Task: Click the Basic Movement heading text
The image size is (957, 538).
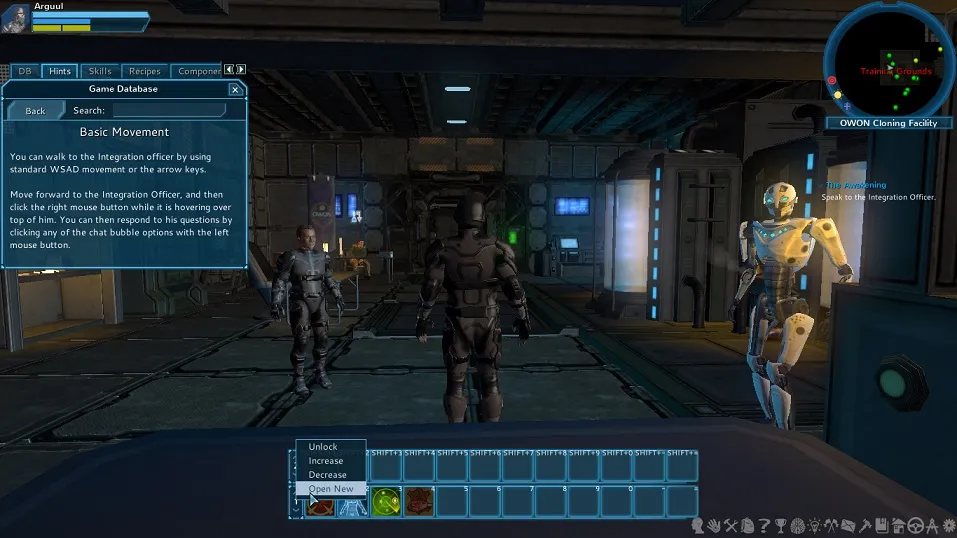Action: click(x=124, y=132)
